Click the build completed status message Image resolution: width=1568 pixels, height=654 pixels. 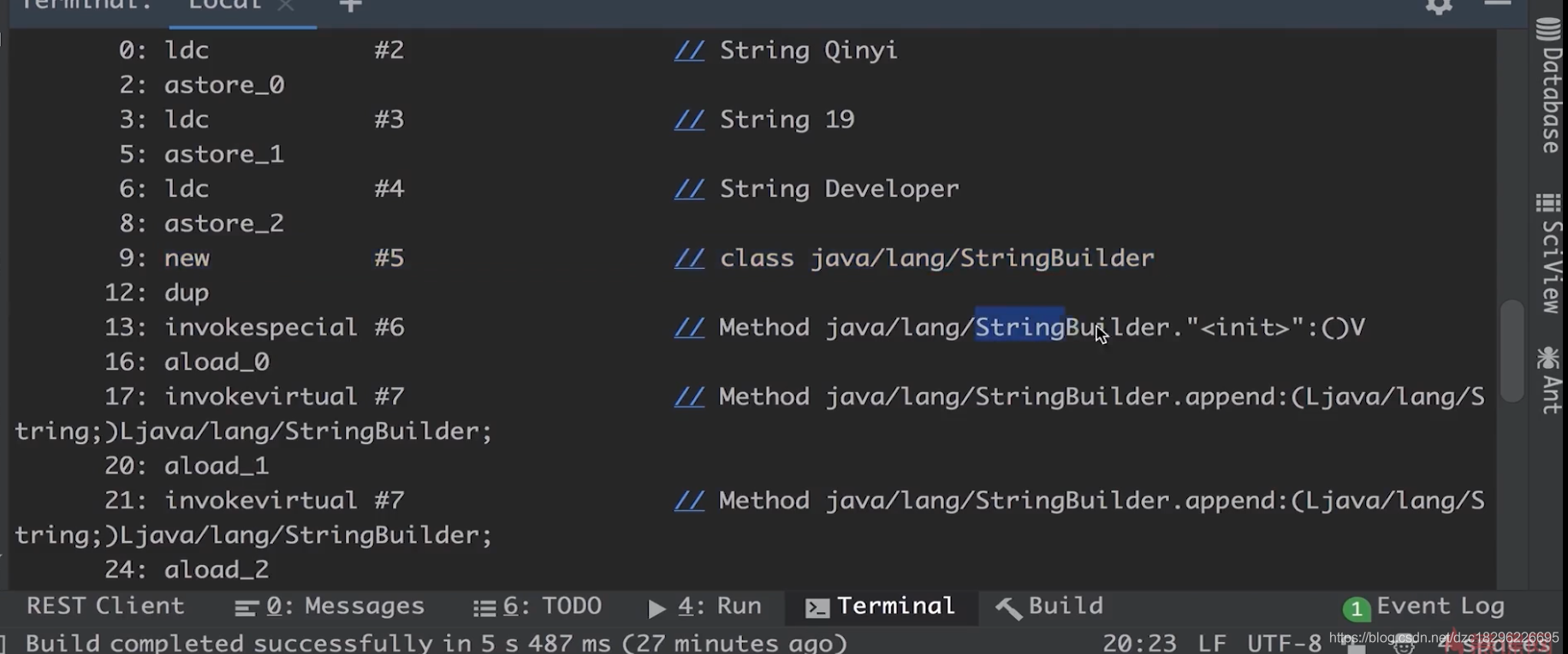(x=437, y=643)
